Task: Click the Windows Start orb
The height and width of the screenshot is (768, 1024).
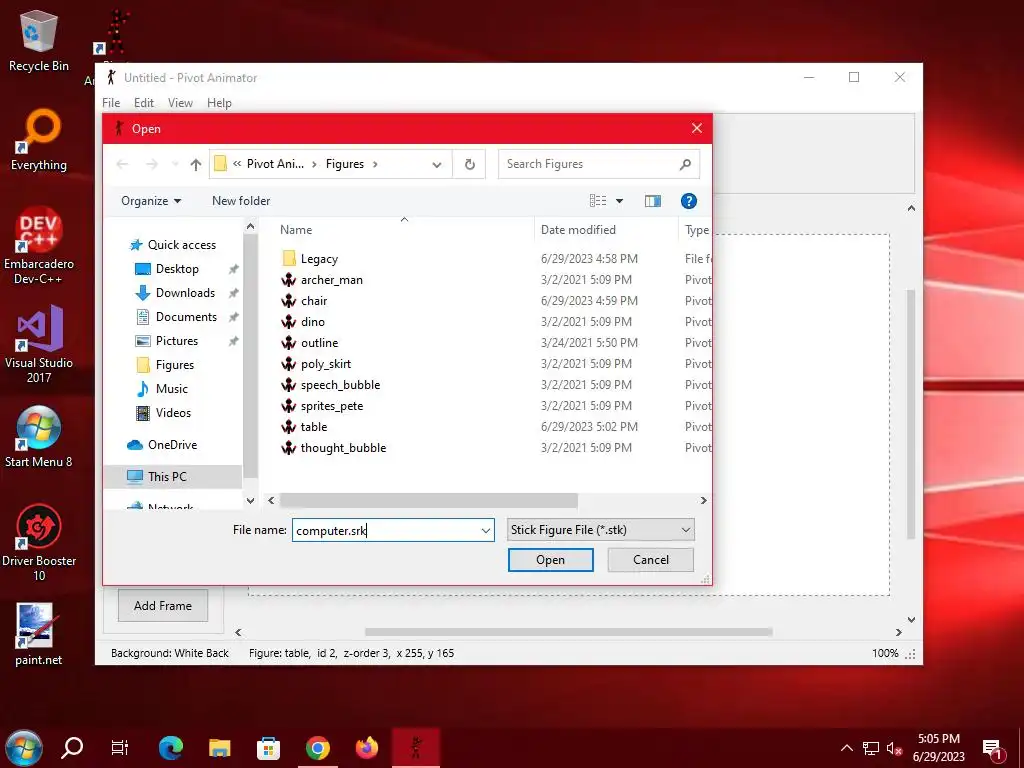Action: click(x=24, y=748)
